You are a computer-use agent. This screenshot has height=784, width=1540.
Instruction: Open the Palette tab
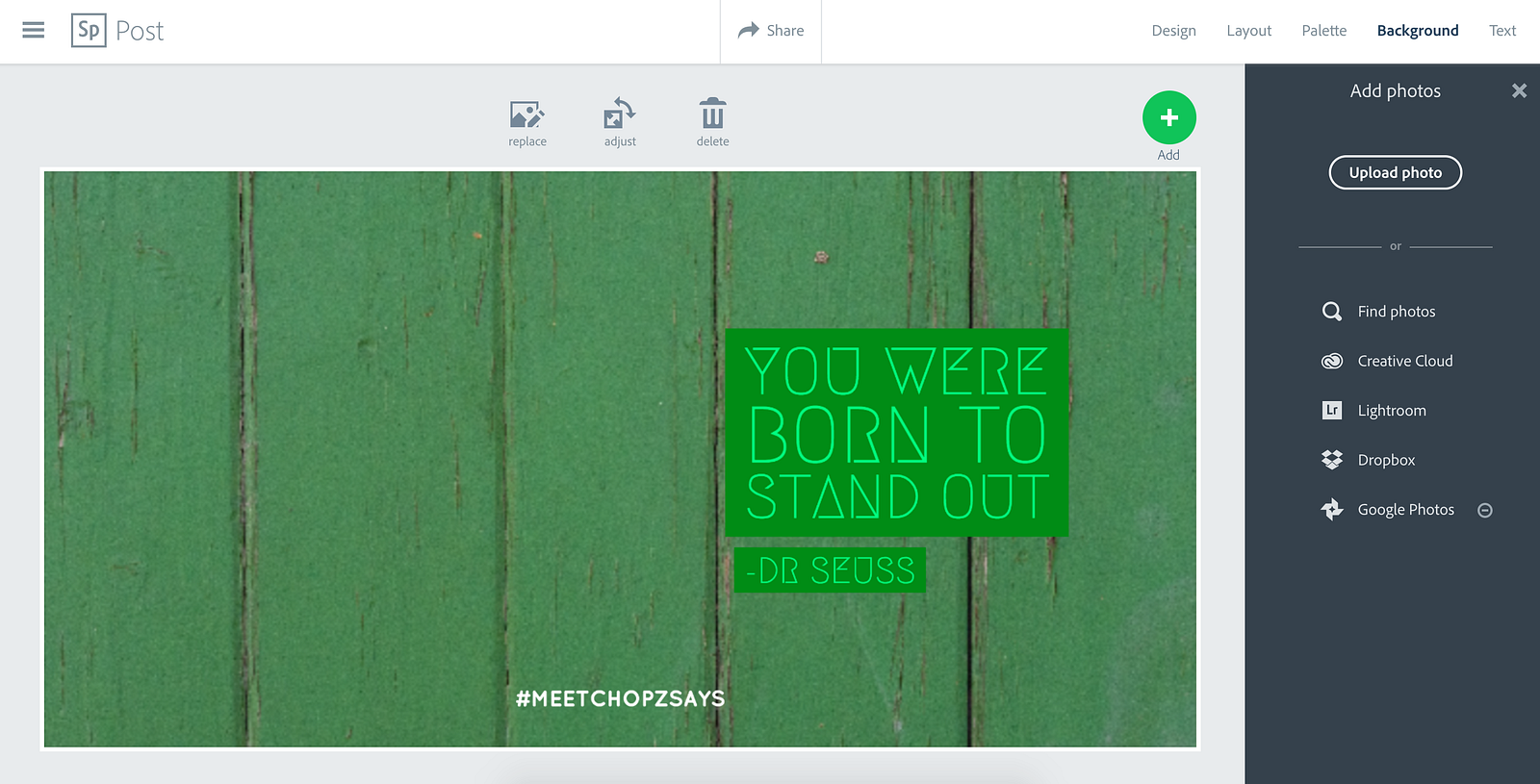point(1324,31)
